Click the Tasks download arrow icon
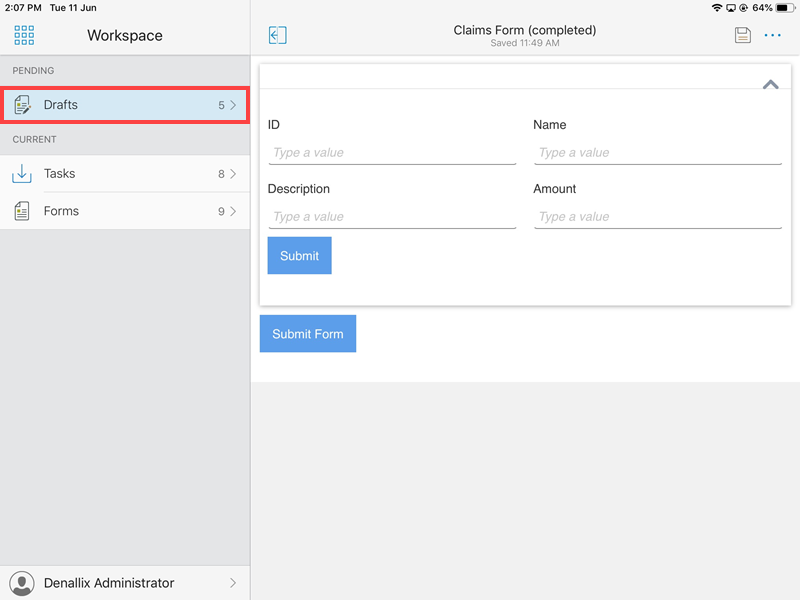800x600 pixels. click(22, 173)
